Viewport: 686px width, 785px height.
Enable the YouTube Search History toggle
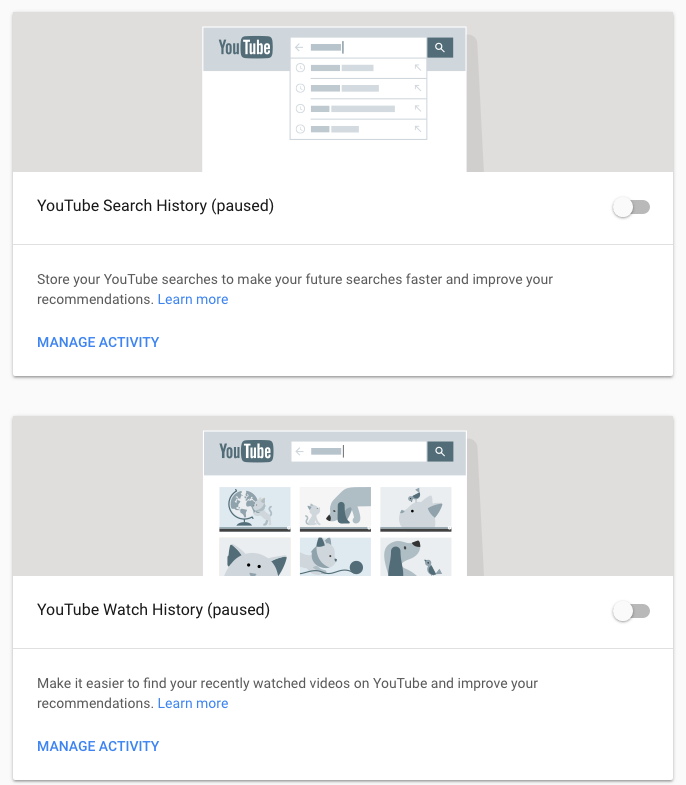[x=631, y=207]
